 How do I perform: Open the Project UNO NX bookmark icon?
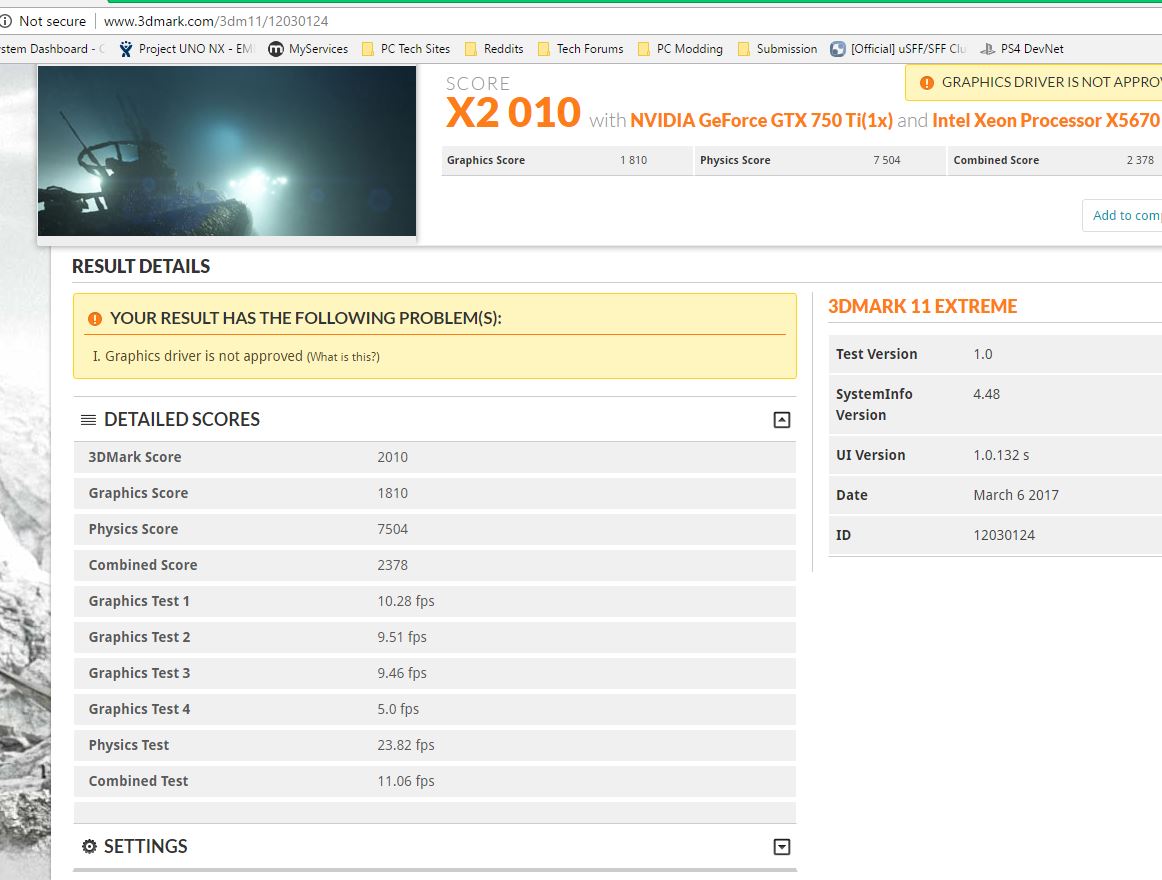click(126, 49)
